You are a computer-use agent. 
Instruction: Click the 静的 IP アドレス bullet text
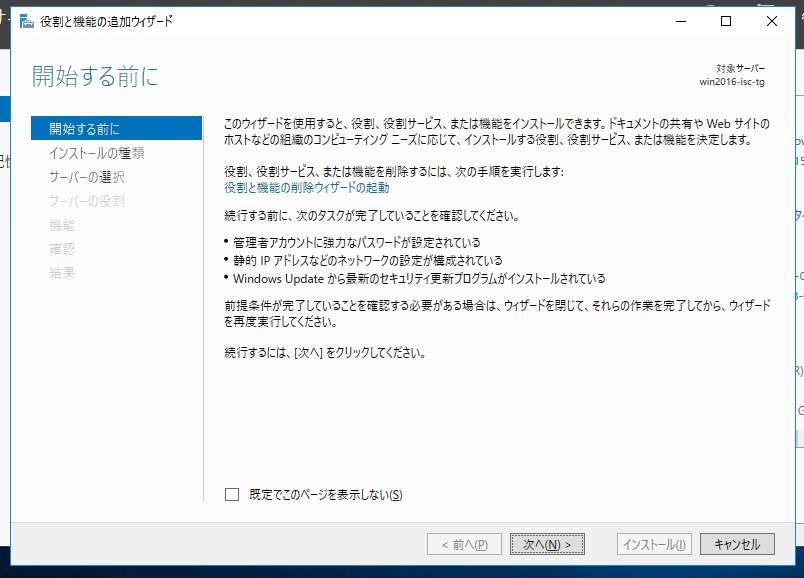(368, 261)
